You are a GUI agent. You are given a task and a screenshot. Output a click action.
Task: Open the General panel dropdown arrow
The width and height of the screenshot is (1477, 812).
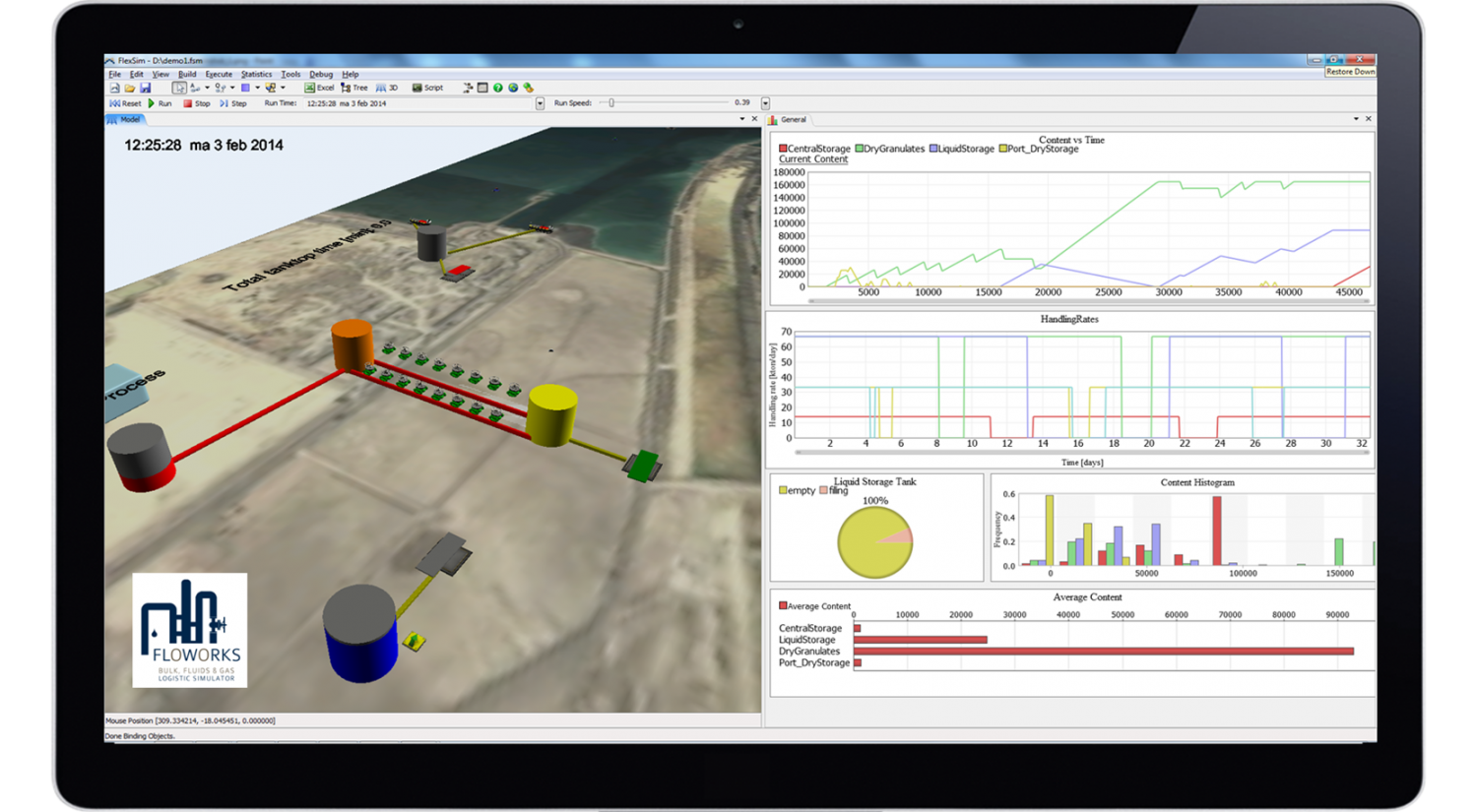[1356, 119]
